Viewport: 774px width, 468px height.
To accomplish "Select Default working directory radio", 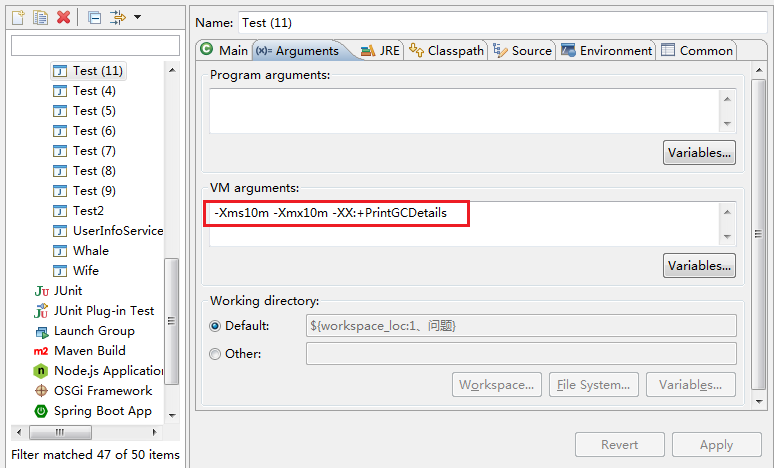I will point(215,326).
